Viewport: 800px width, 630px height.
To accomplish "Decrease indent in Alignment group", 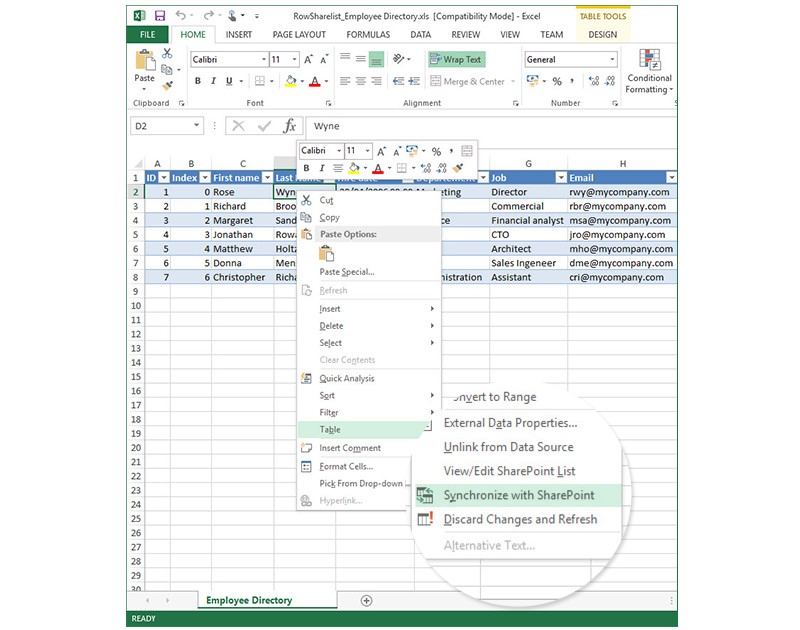I will point(398,81).
